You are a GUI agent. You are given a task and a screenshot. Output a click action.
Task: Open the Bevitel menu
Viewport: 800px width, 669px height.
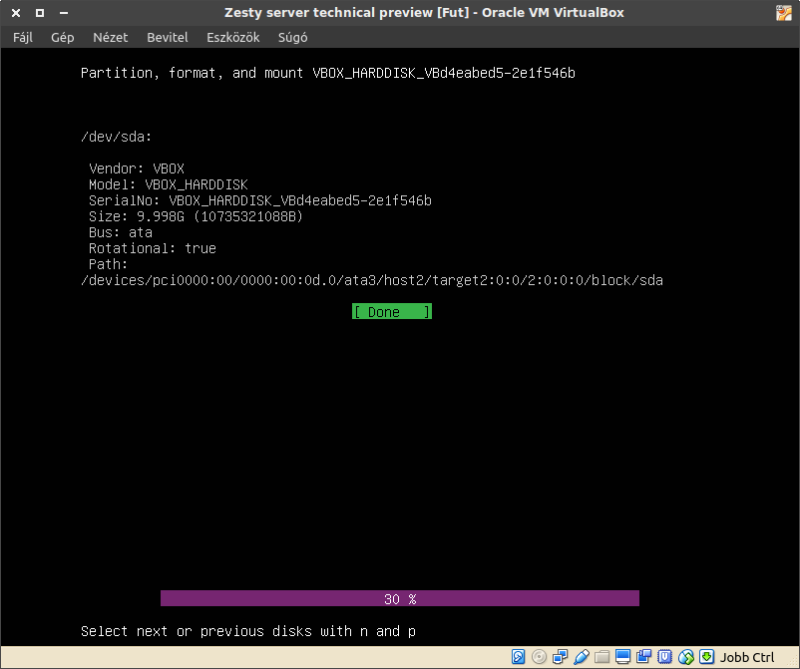point(167,37)
